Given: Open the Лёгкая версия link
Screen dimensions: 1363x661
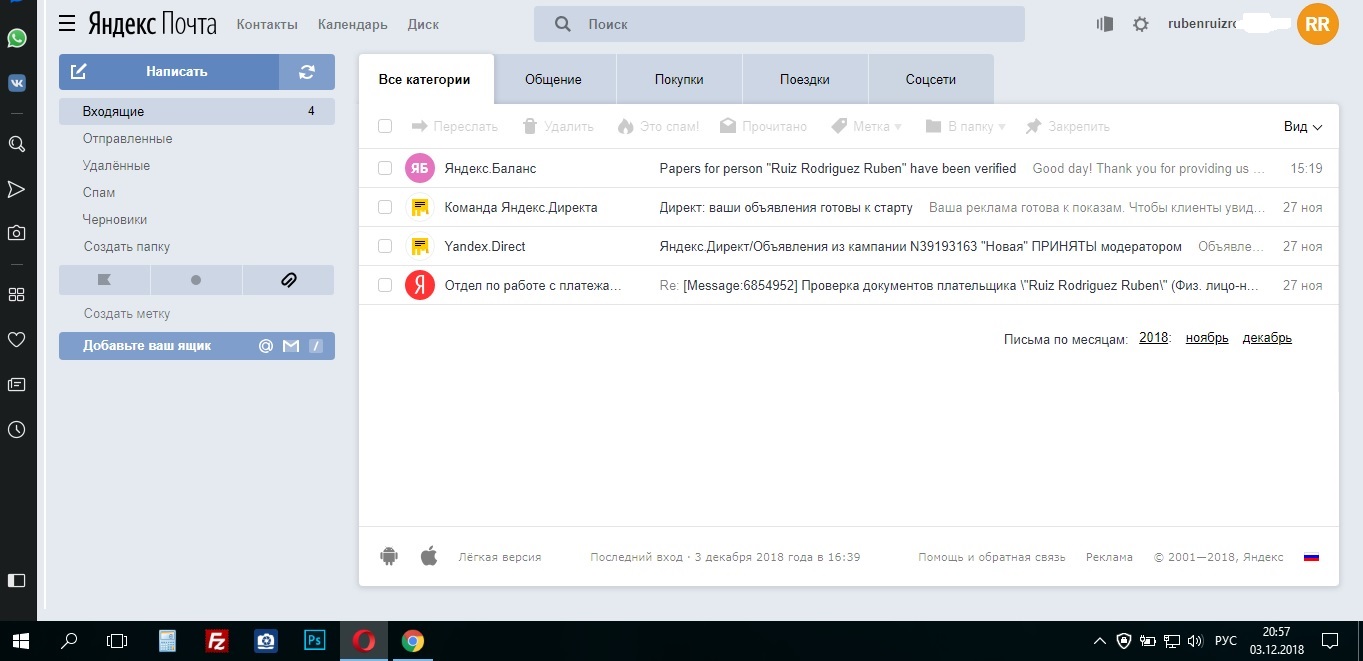Looking at the screenshot, I should (500, 557).
